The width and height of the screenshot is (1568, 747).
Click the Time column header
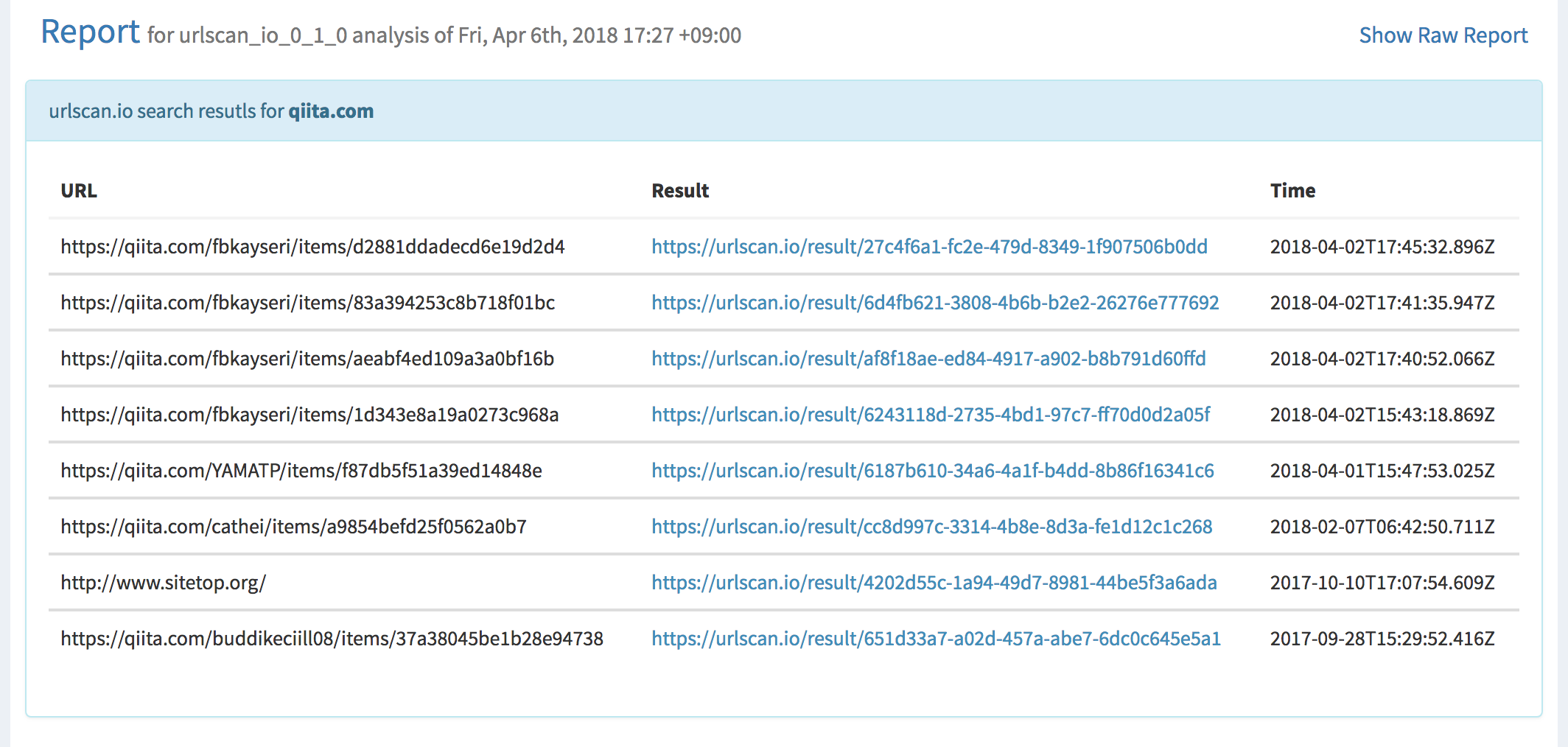pyautogui.click(x=1292, y=191)
